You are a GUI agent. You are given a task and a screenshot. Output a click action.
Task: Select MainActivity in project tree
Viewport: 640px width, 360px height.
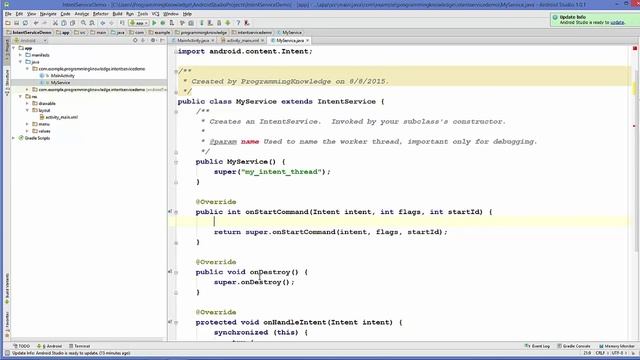pyautogui.click(x=62, y=76)
